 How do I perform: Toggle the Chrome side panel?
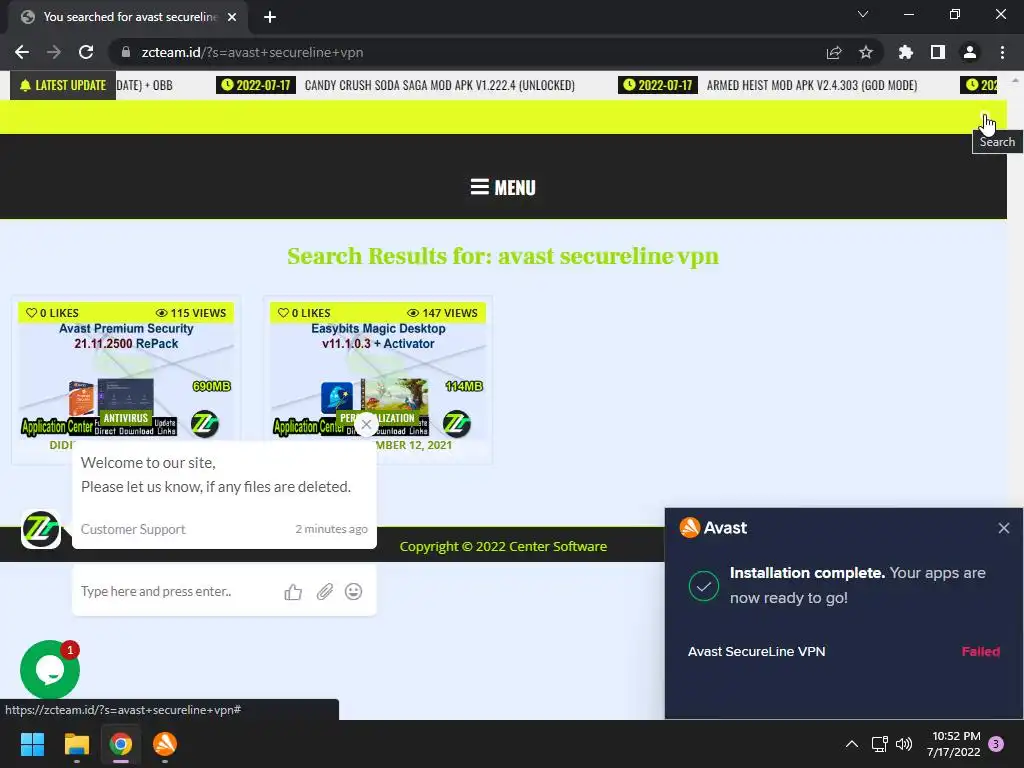click(938, 52)
